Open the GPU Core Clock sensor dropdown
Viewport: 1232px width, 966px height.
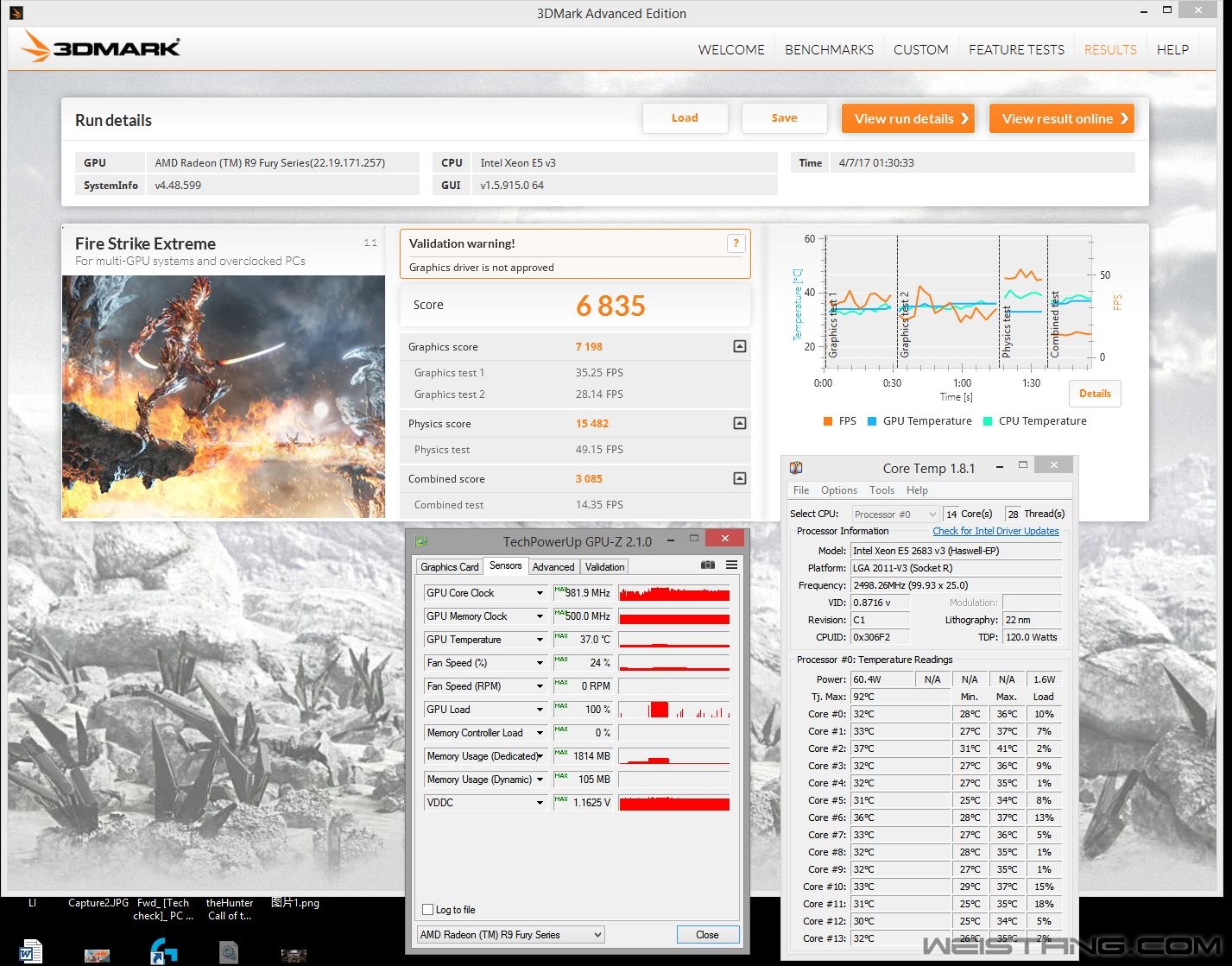click(540, 593)
